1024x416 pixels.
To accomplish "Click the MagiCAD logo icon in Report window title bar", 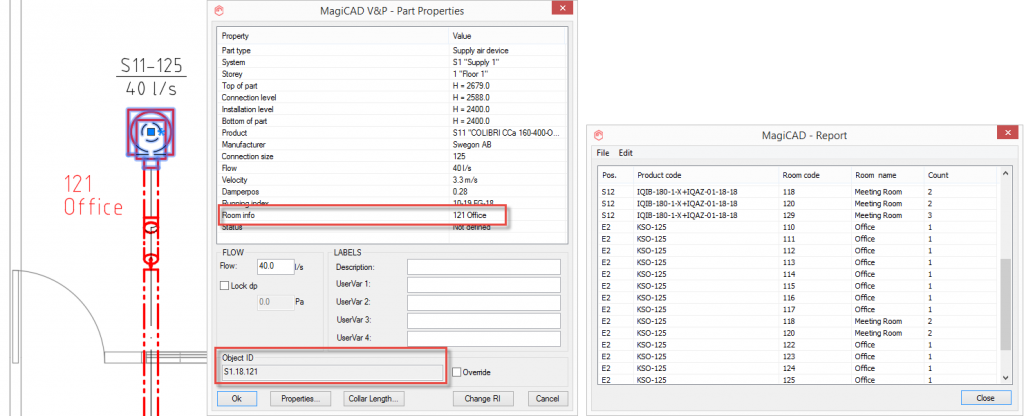I will point(598,135).
